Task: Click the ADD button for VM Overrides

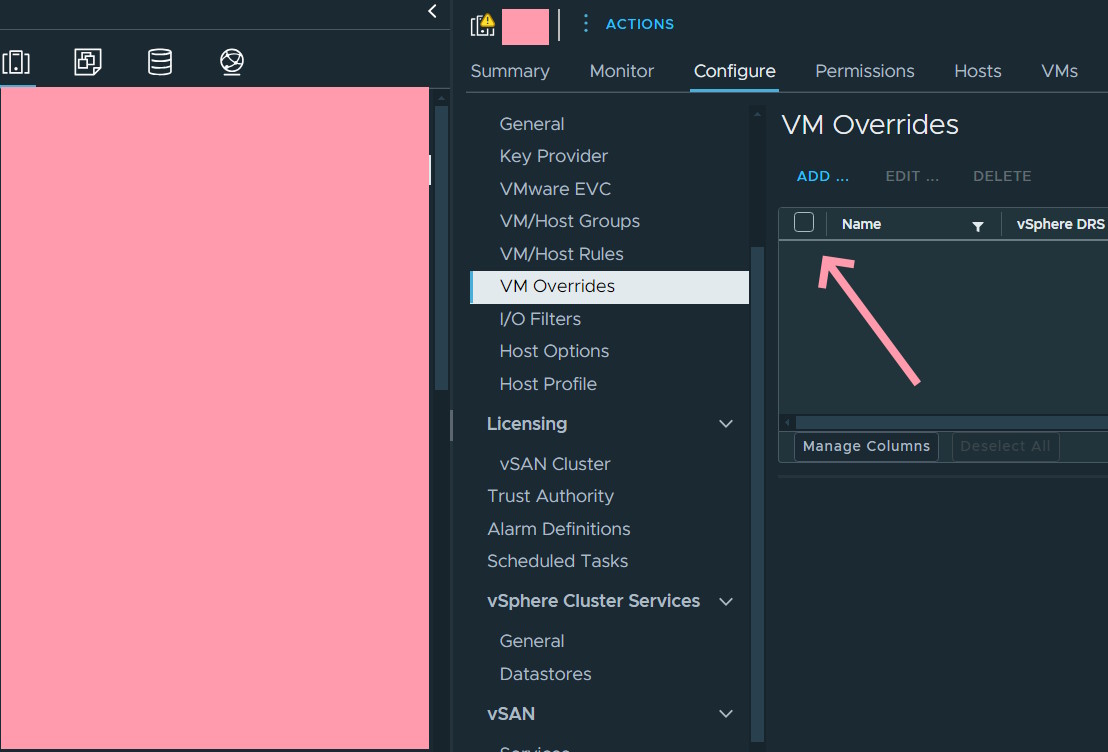Action: tap(822, 176)
